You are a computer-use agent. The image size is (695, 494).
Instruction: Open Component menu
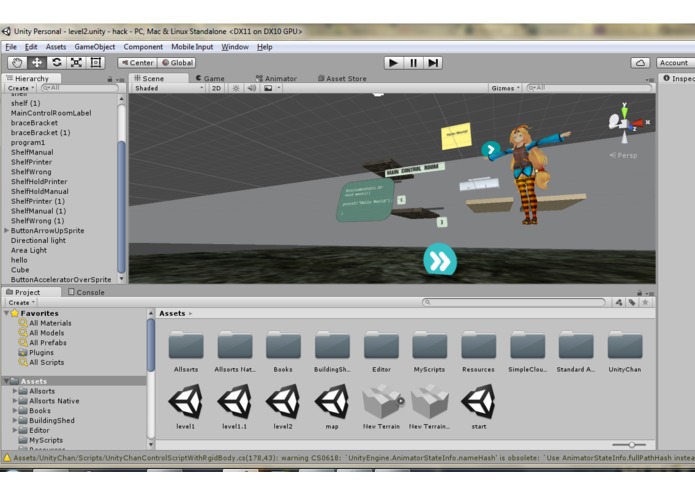point(143,47)
